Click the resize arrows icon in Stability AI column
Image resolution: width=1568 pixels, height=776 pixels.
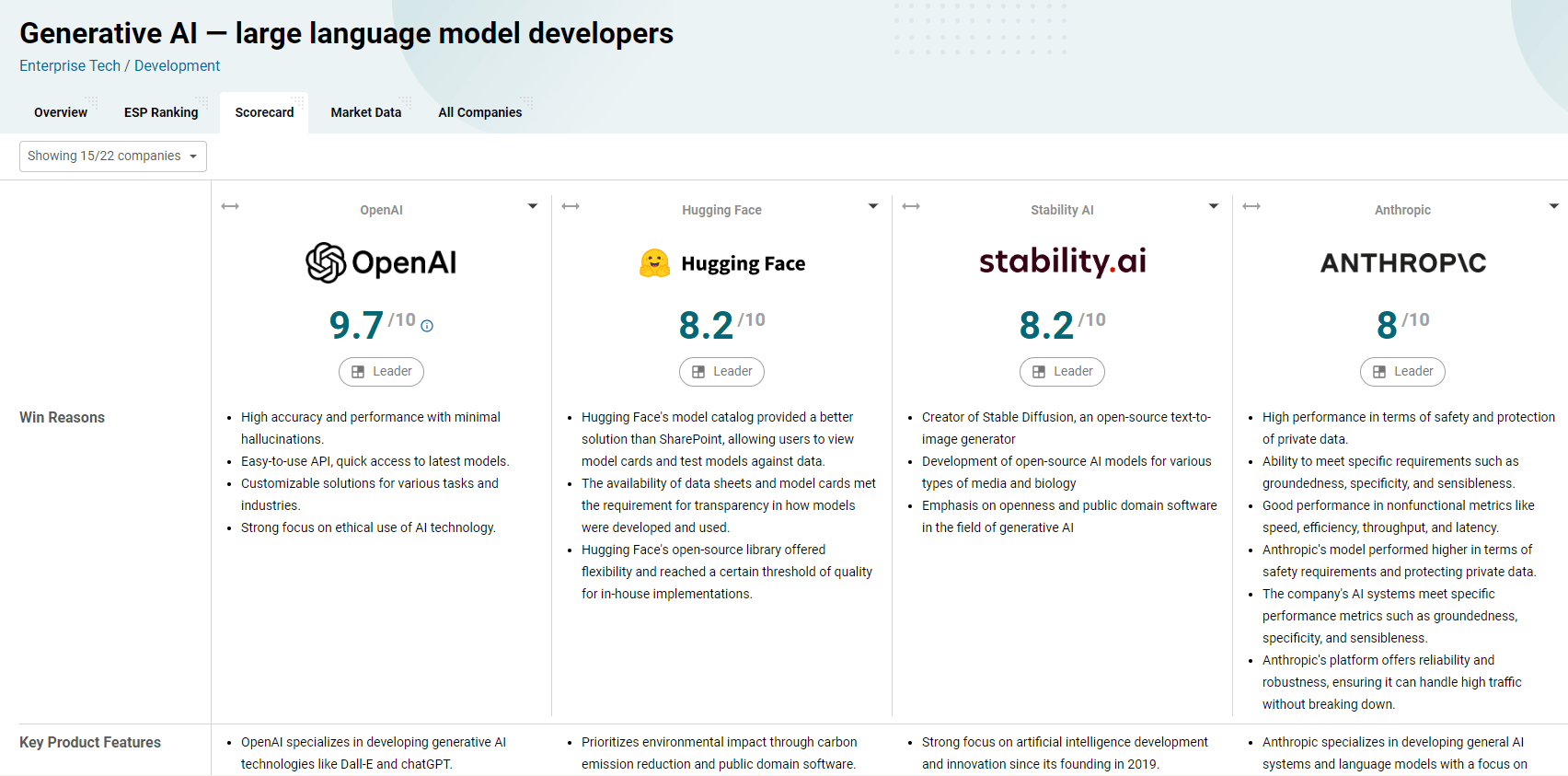coord(911,206)
